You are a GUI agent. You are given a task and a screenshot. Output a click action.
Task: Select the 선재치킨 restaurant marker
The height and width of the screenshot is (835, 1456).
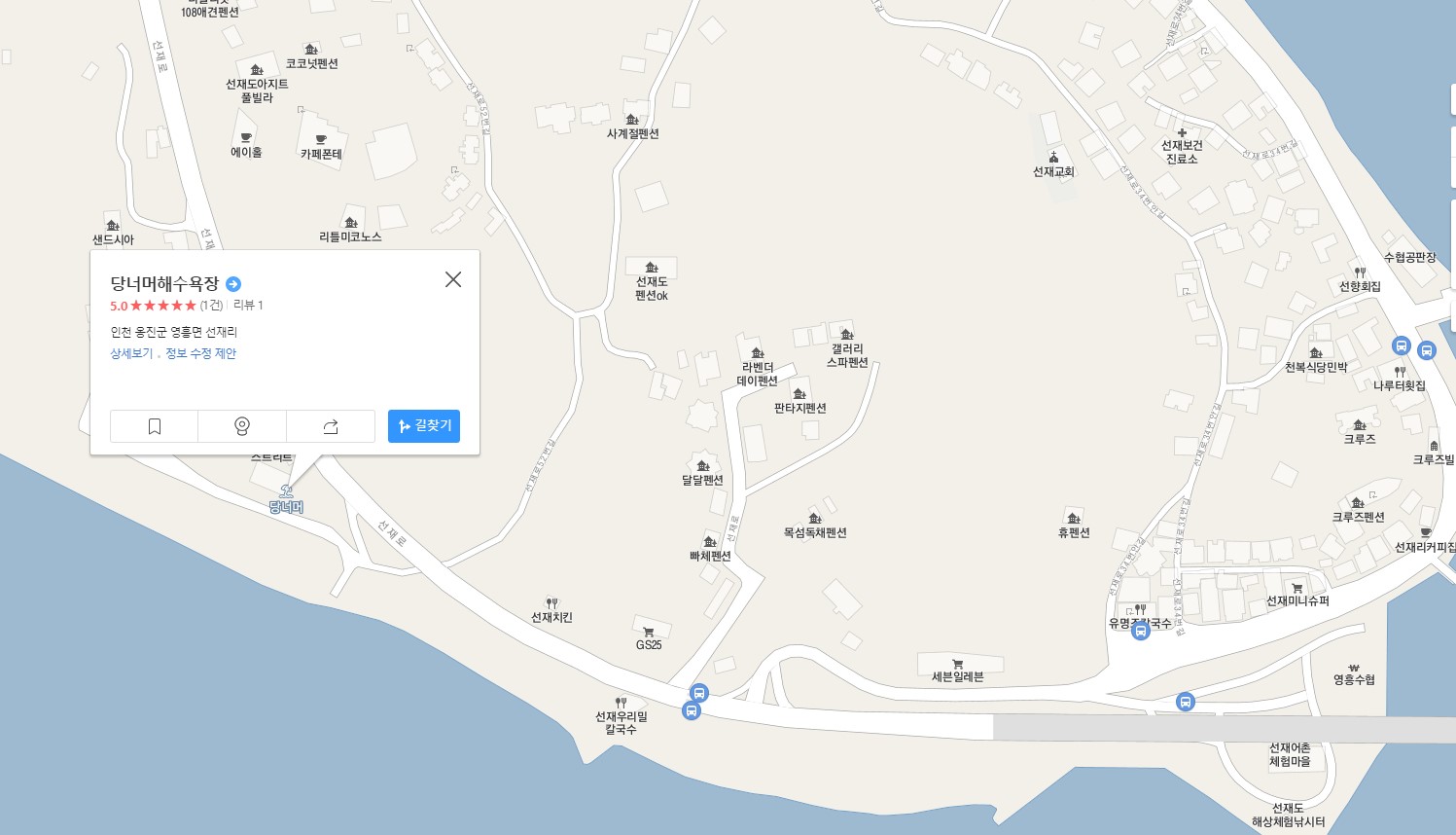[551, 603]
